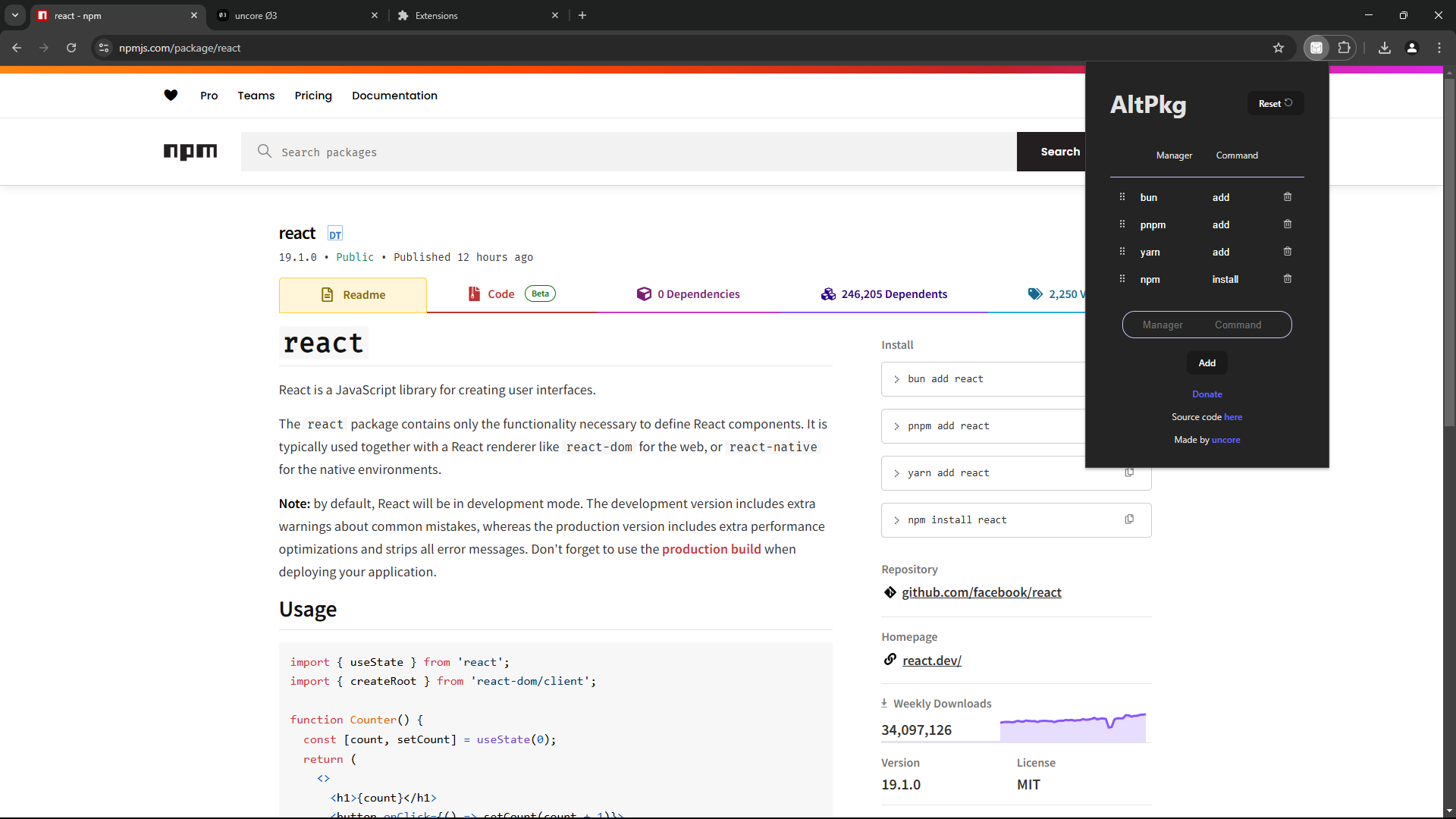The height and width of the screenshot is (819, 1456).
Task: Open a new browser tab
Action: 582,15
